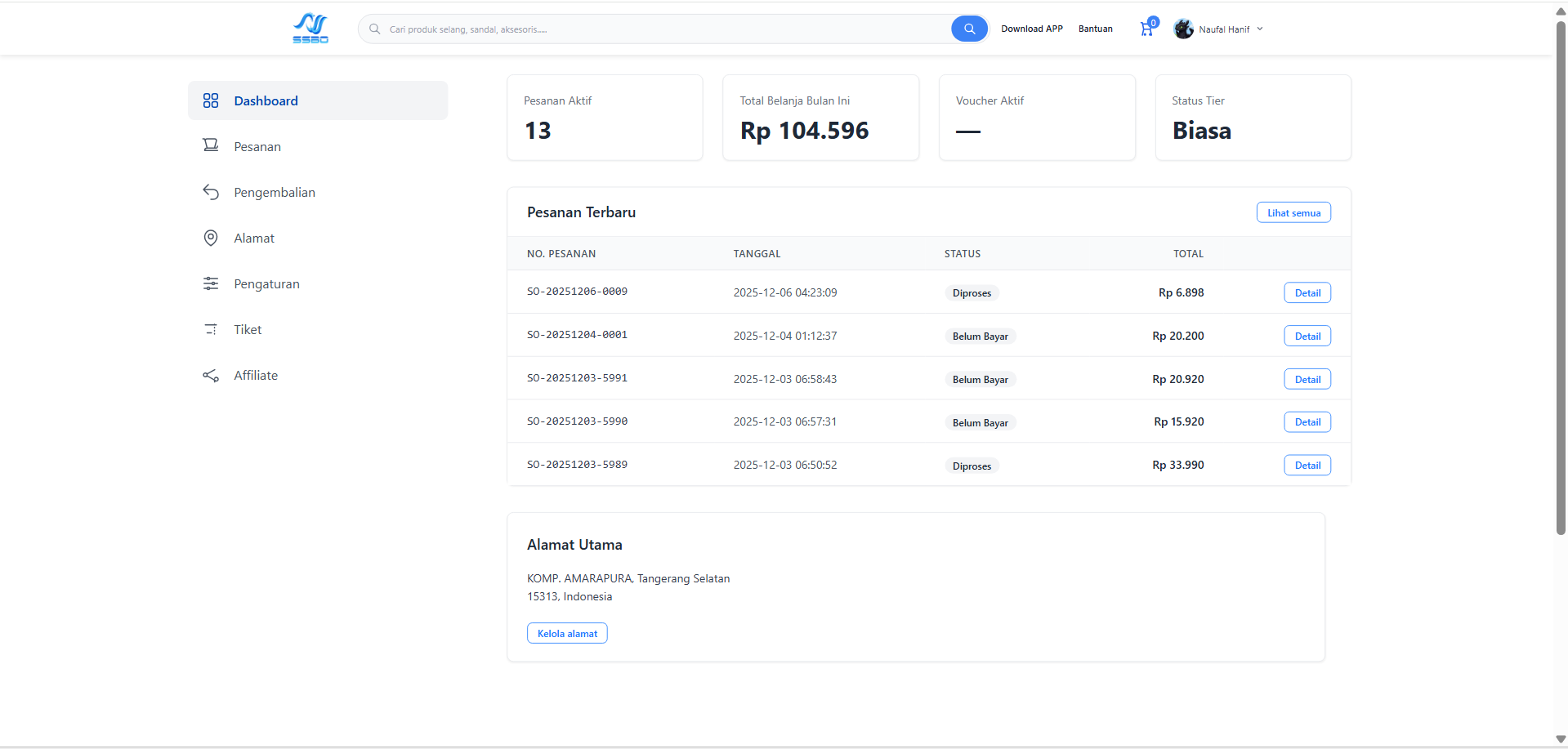View Detail of order SO-20251203-5989
Screen dimensions: 1568x749
click(x=1307, y=466)
